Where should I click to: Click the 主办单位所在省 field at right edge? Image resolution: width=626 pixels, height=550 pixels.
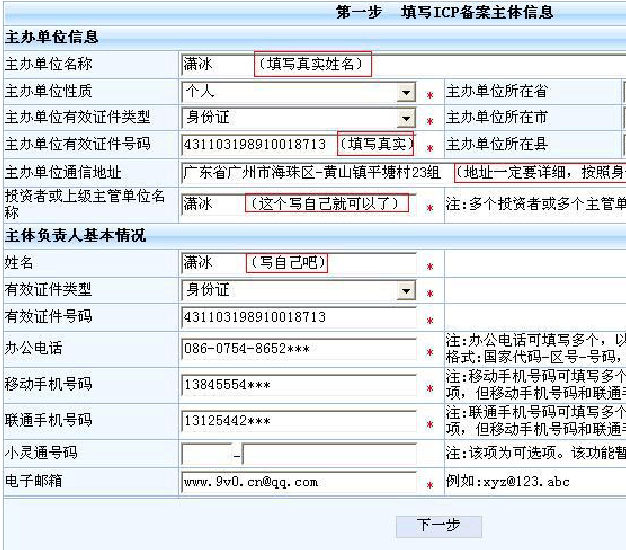point(622,92)
